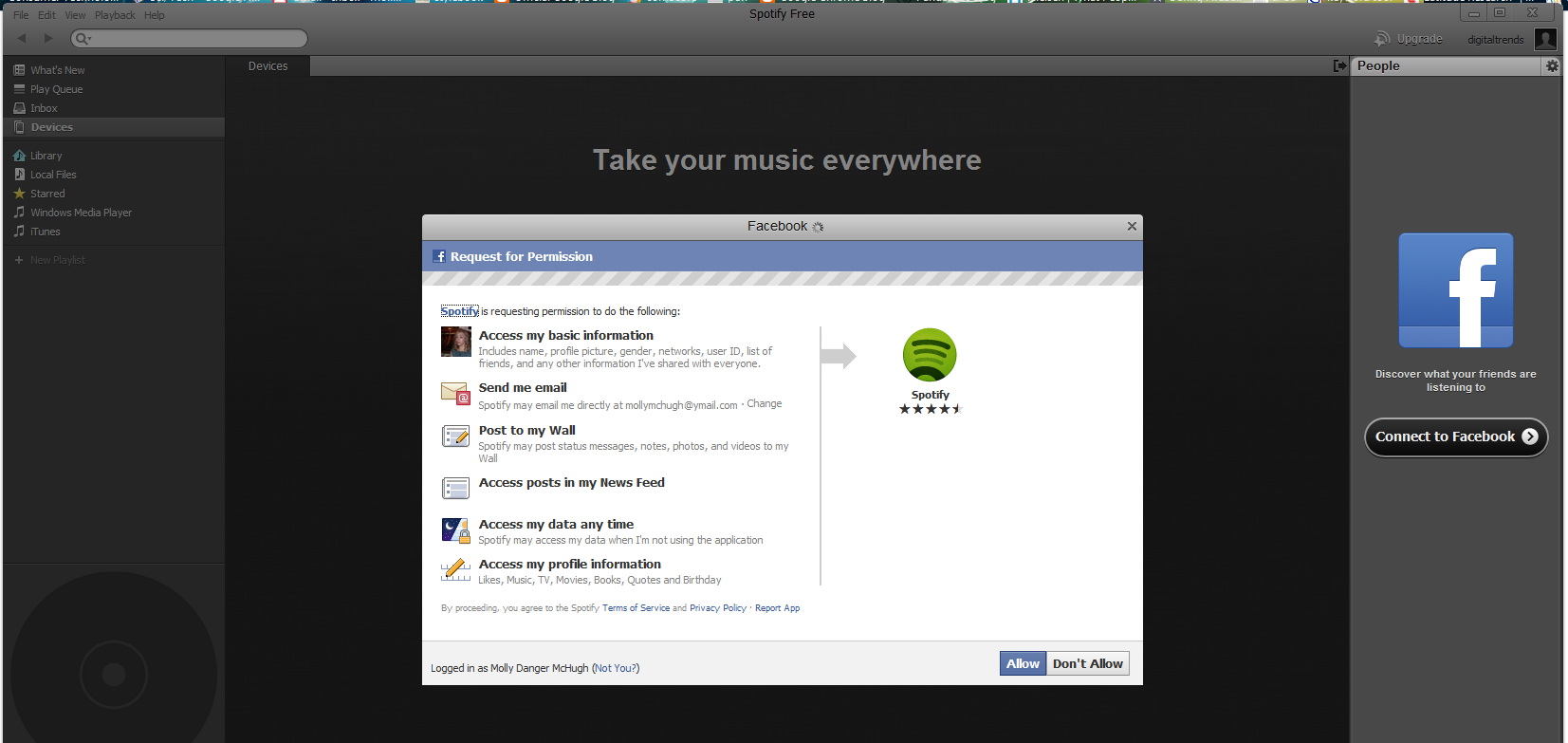Click Connect to Facebook button
The image size is (1568, 743).
[1456, 437]
